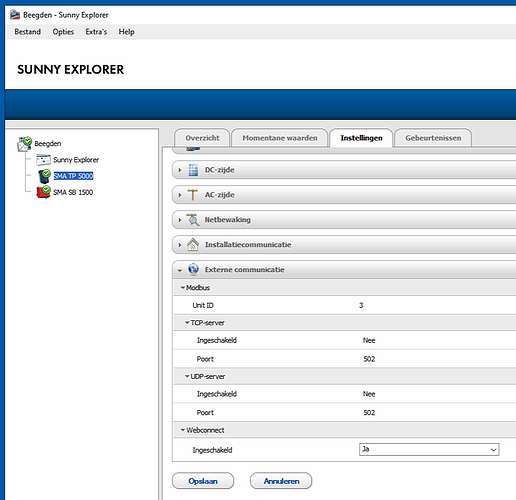Image resolution: width=516 pixels, height=500 pixels.
Task: Open the Opties menu
Action: pyautogui.click(x=63, y=32)
